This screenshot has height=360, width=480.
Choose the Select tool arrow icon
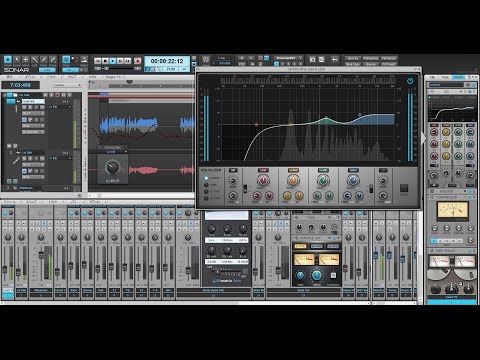(17, 60)
